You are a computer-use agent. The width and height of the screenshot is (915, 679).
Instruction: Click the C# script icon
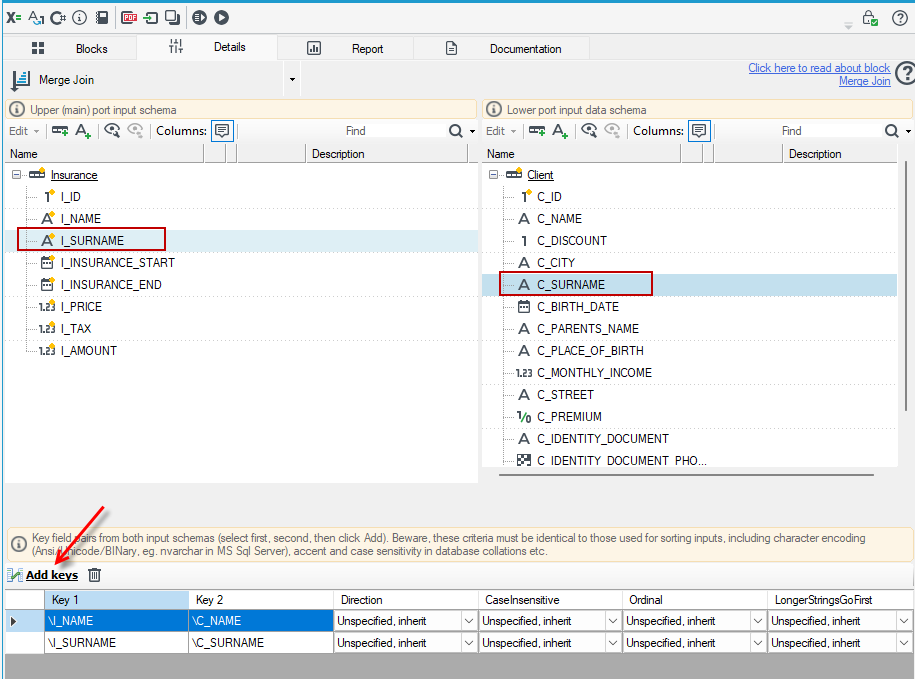[58, 18]
